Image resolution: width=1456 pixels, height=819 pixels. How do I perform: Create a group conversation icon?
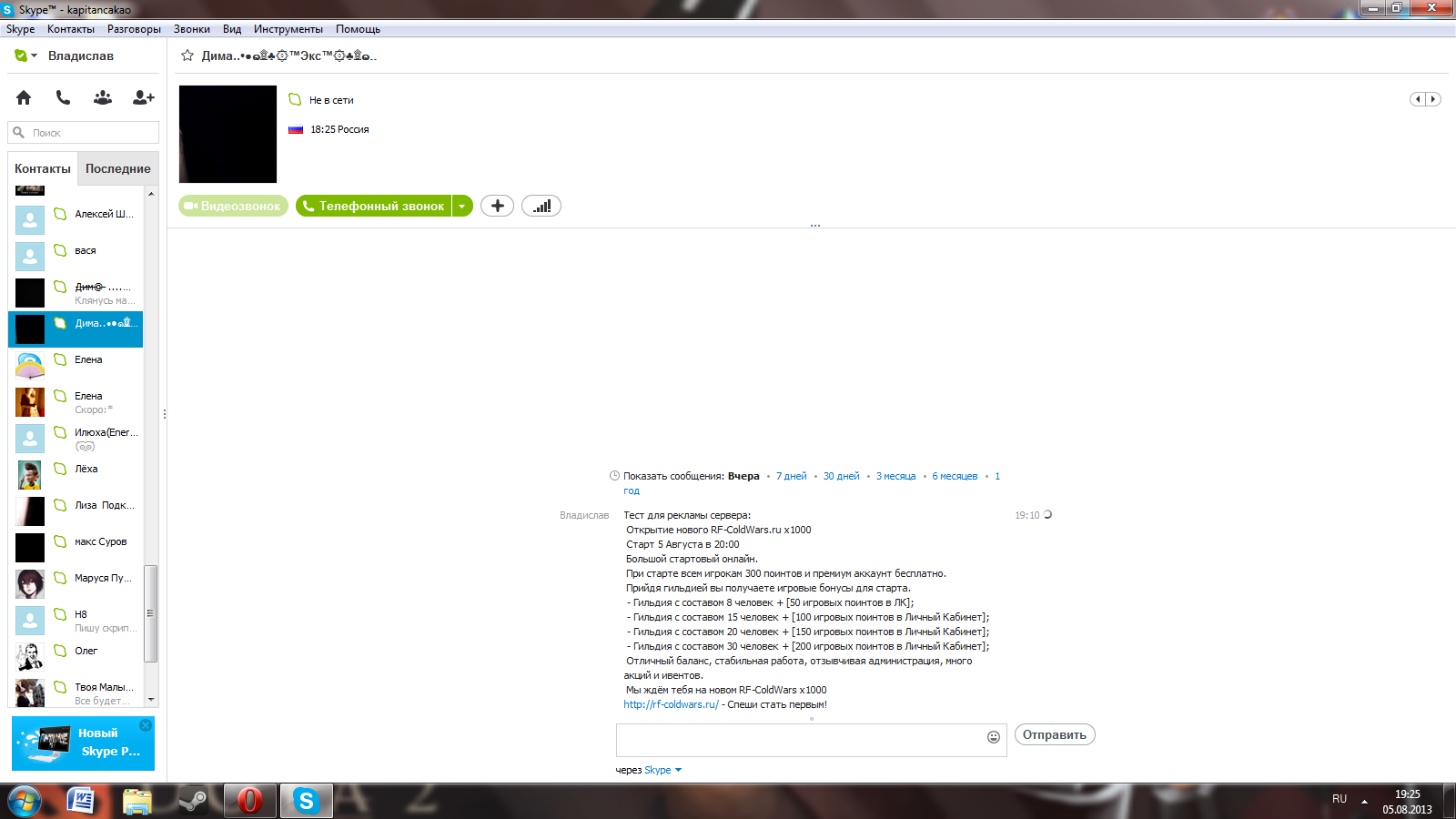[103, 97]
